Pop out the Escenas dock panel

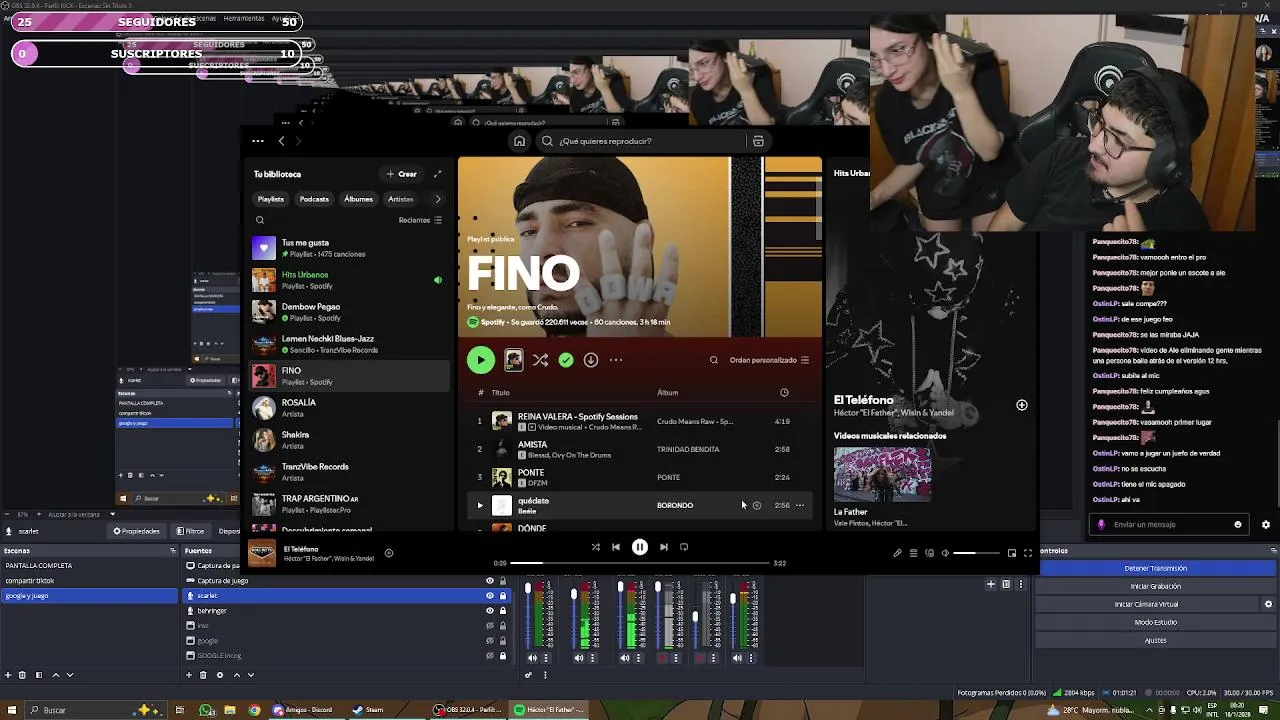(172, 551)
